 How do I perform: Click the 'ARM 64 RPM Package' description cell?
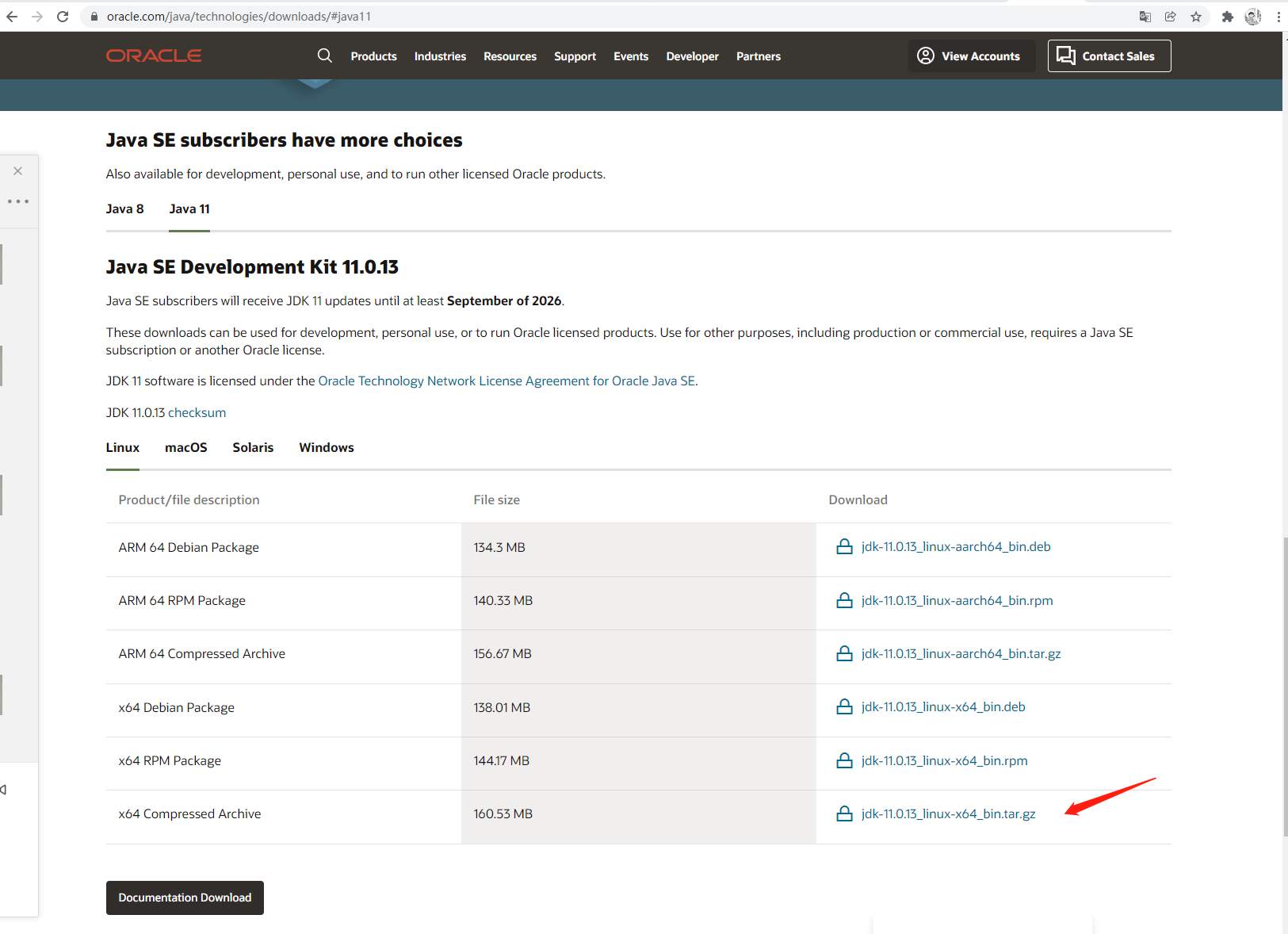[284, 603]
